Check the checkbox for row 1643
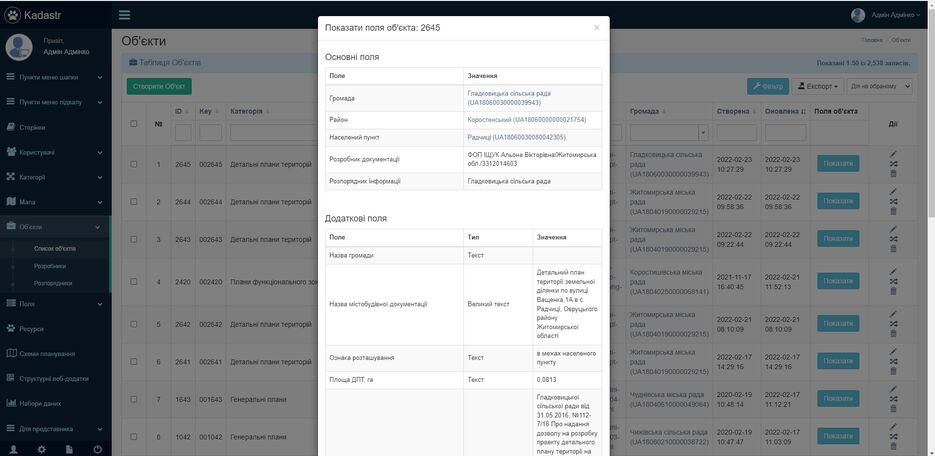The image size is (935, 456). pyautogui.click(x=134, y=399)
